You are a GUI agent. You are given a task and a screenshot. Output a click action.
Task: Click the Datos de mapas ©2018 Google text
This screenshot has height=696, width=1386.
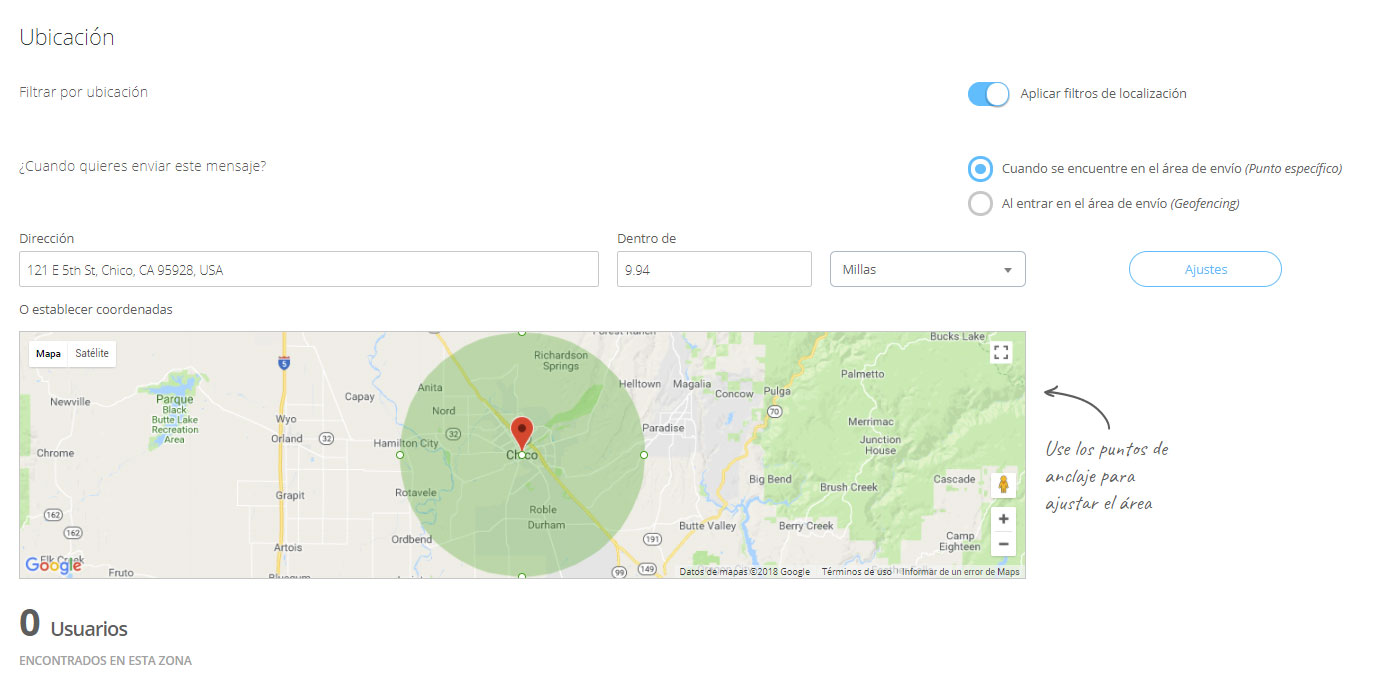click(x=744, y=572)
